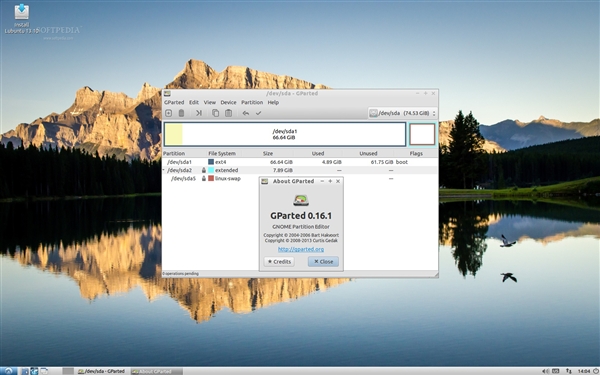Switch to the /dev/sda - GParted taskbar entry

click(x=101, y=371)
